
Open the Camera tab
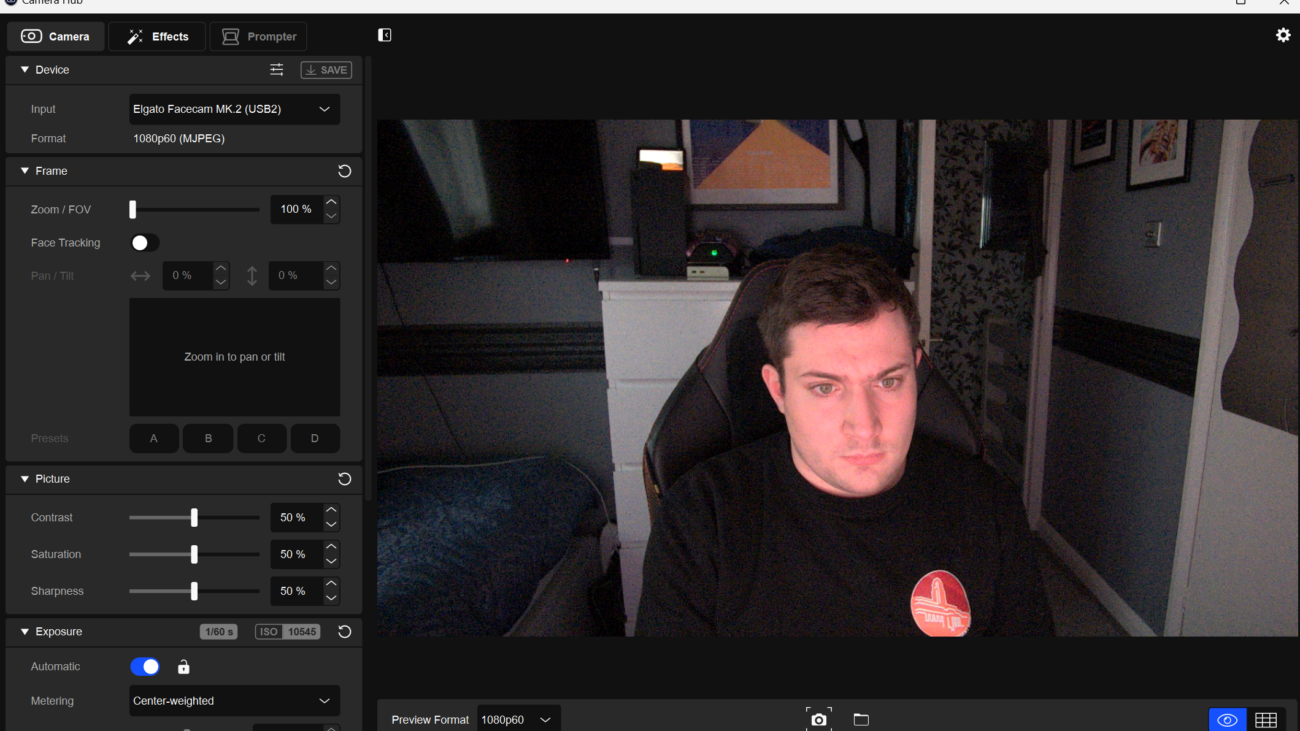55,36
